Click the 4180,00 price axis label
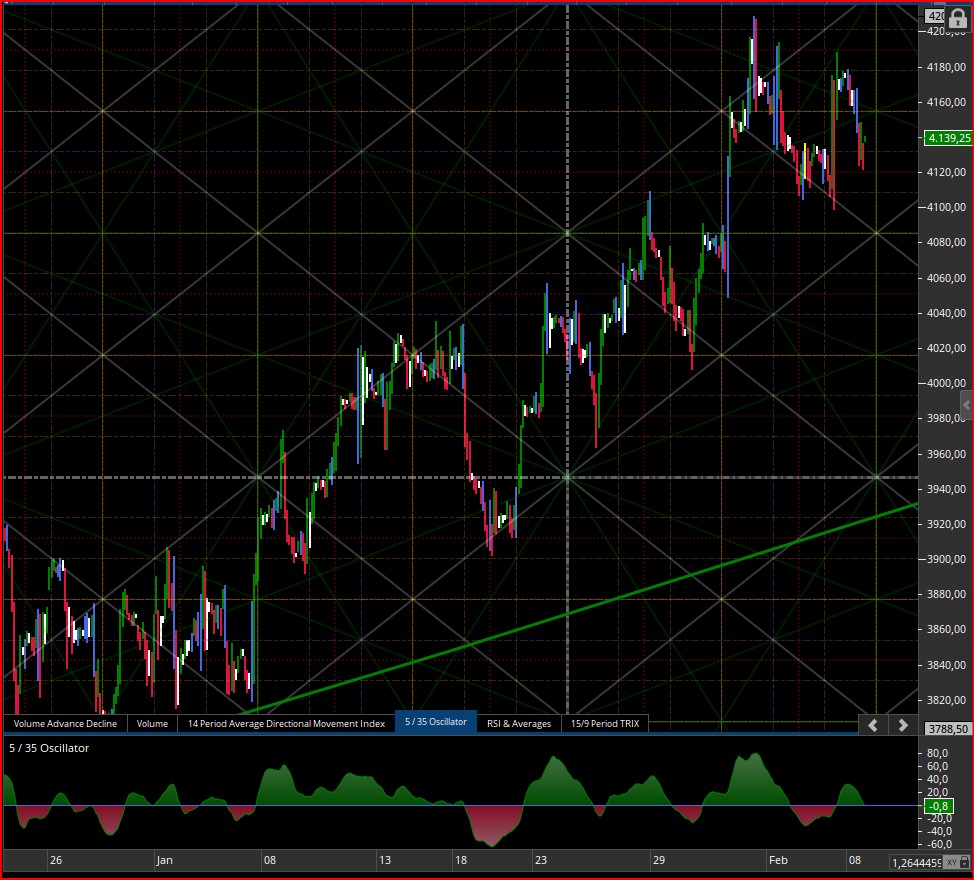 pyautogui.click(x=946, y=67)
